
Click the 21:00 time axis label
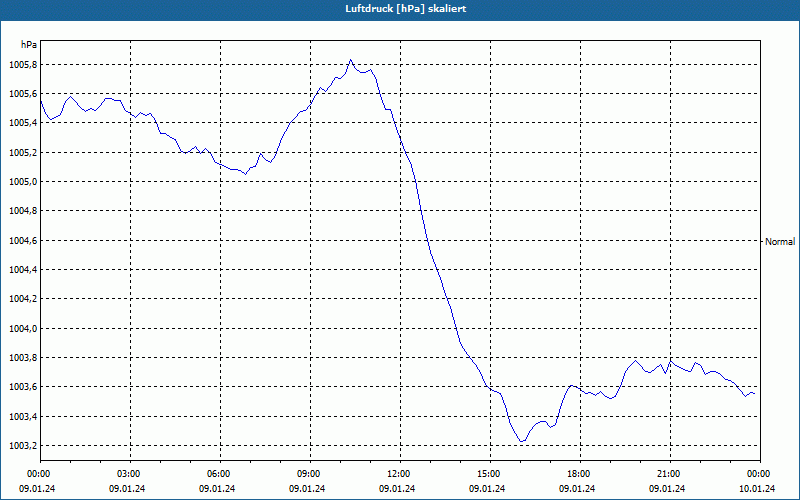tap(670, 474)
